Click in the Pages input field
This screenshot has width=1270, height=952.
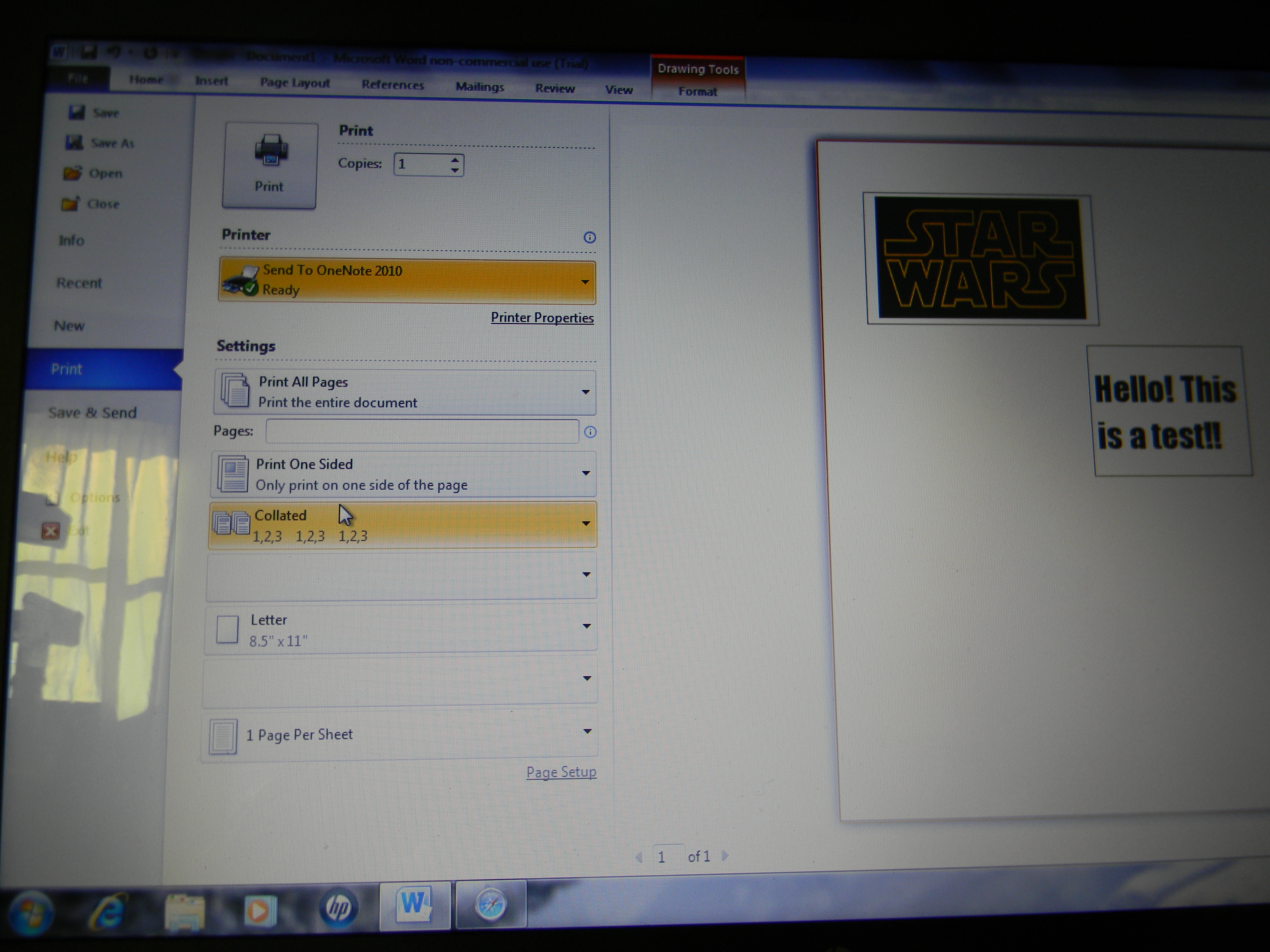tap(422, 431)
